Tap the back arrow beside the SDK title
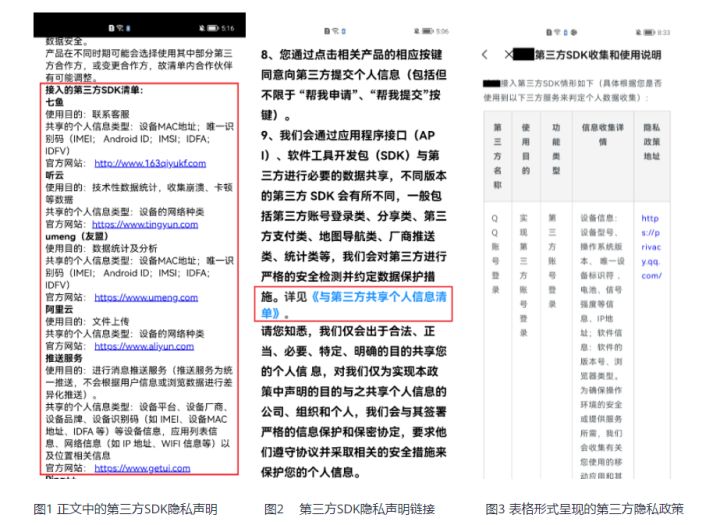 pos(485,55)
